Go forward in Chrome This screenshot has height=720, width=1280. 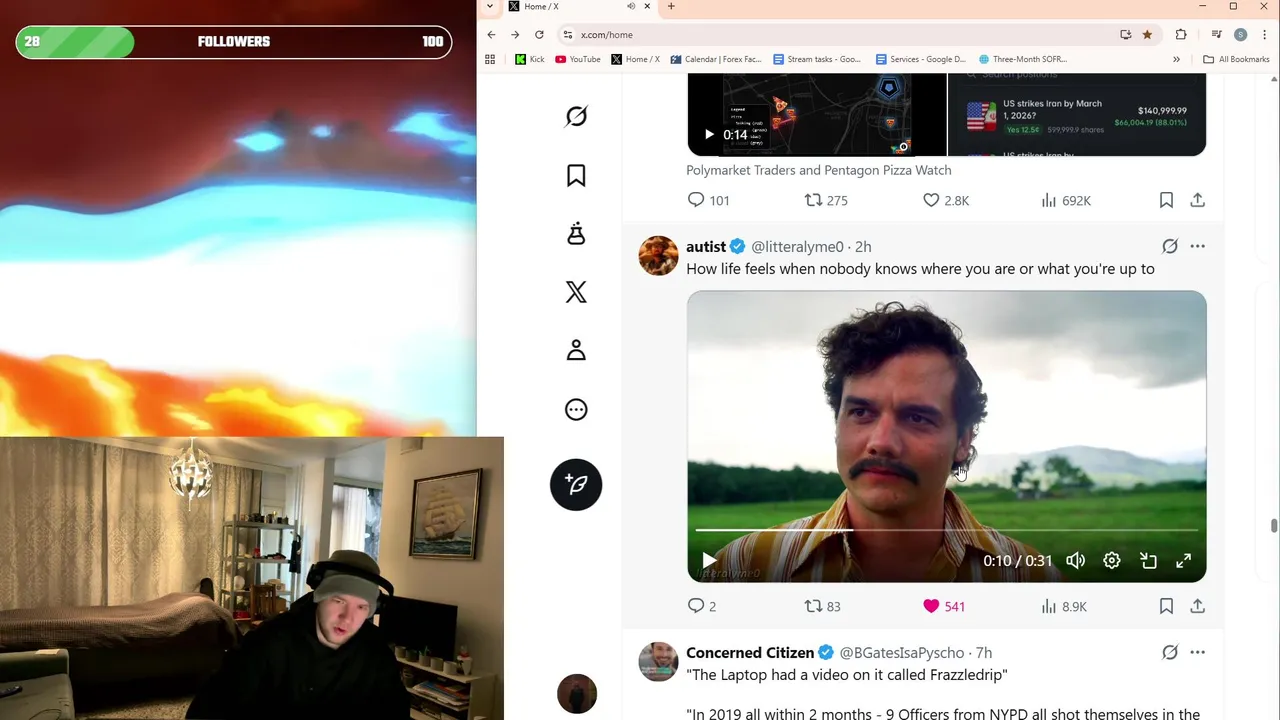point(515,34)
